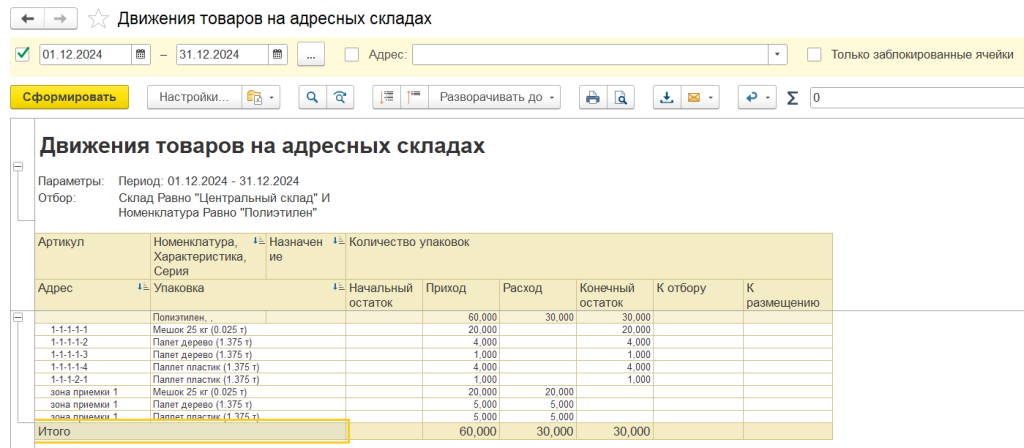Screen dimensions: 1024x448
Task: Print the report with printer icon
Action: point(593,97)
